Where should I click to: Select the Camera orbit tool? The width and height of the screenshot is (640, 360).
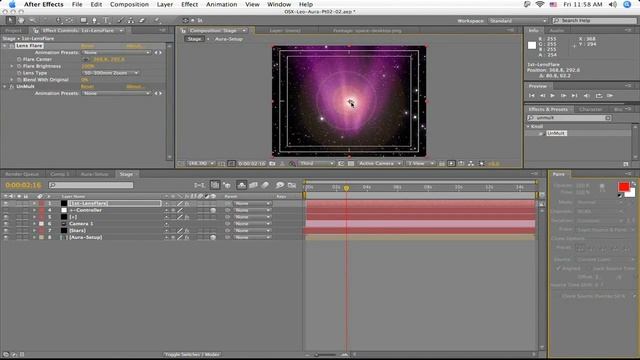58,20
